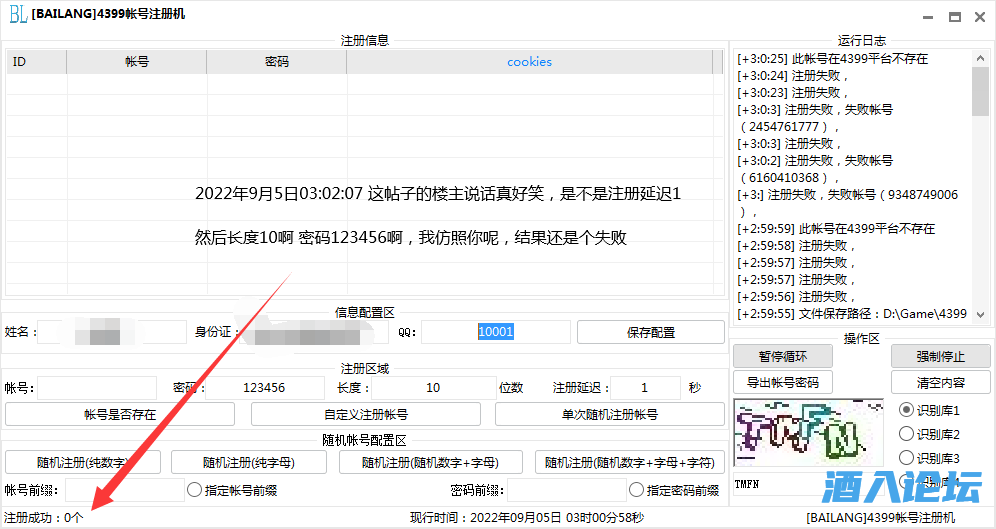Click the ID column header
This screenshot has height=529, width=996.
coord(36,62)
